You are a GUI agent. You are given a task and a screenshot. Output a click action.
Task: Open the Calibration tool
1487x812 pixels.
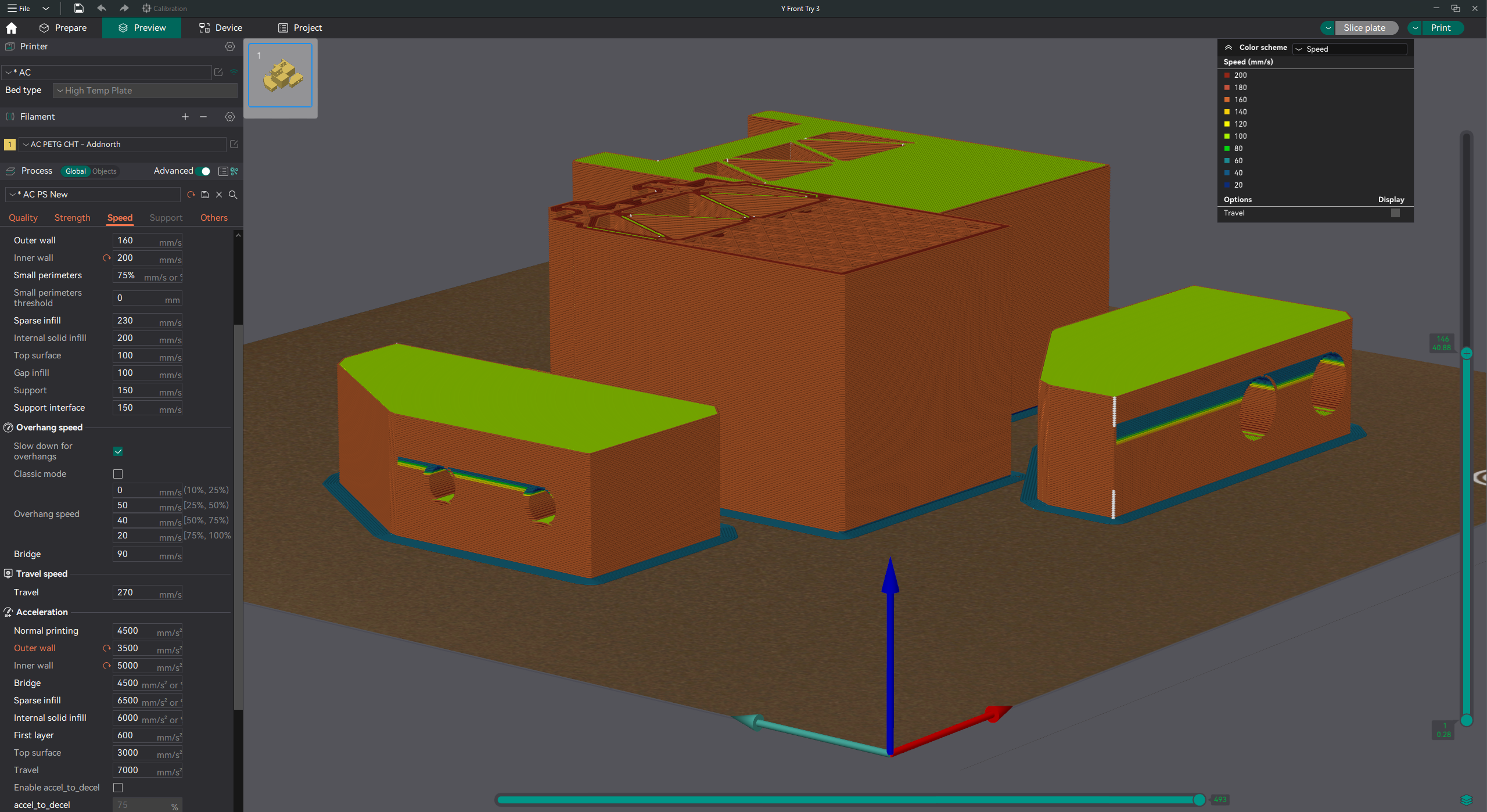pos(164,8)
